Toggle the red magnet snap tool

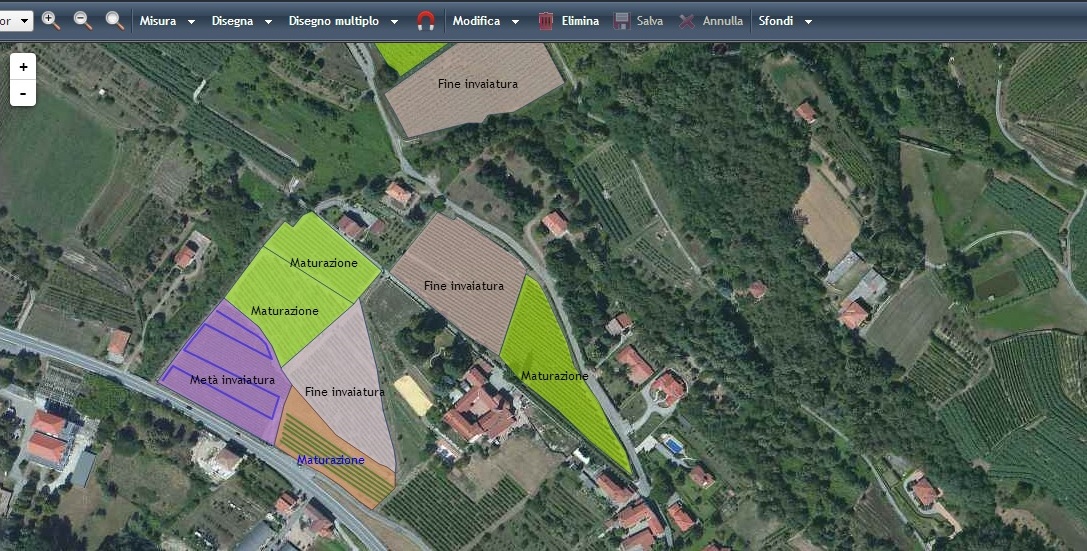pos(426,21)
